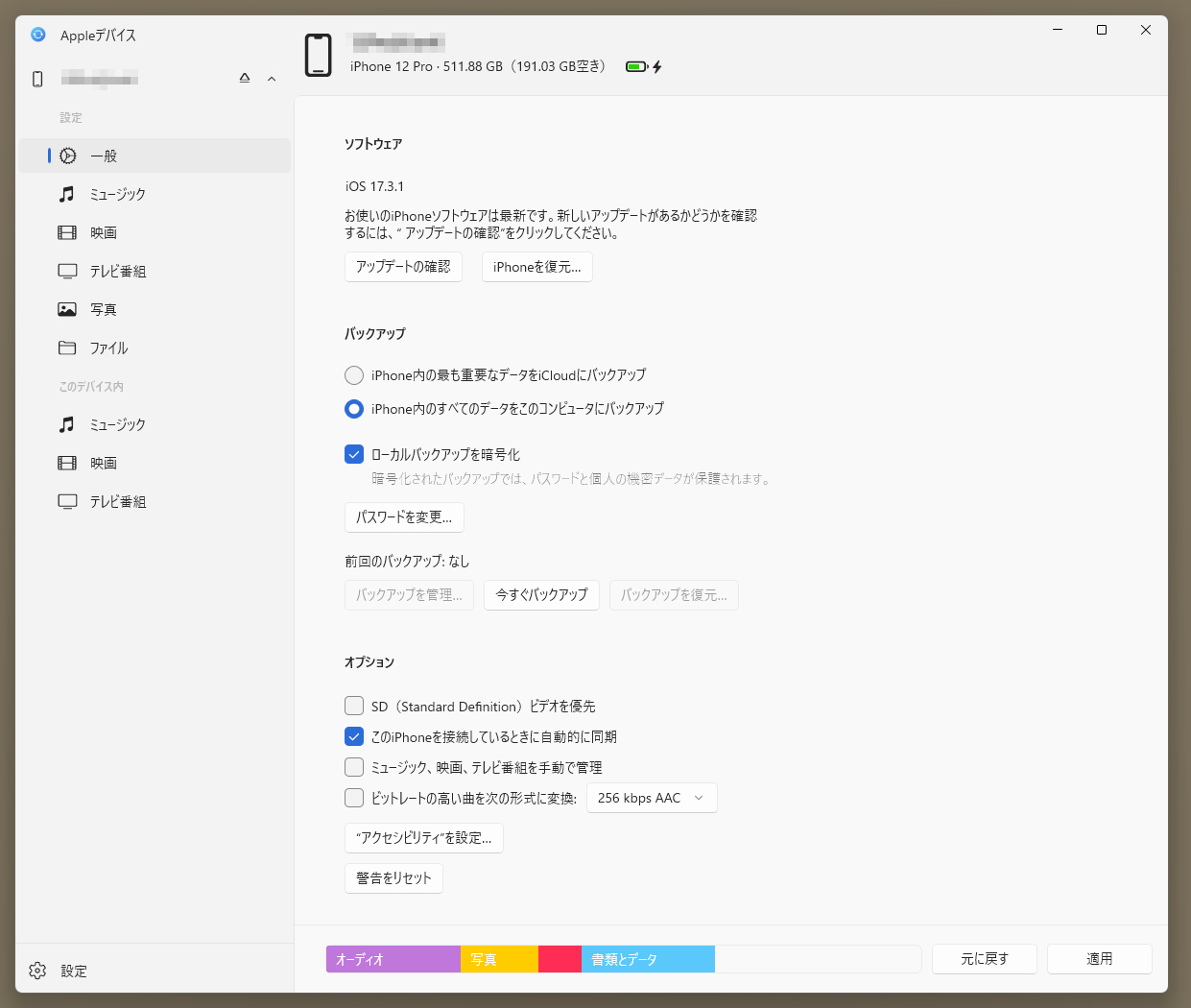Click the blurred device name in header
Screen dimensions: 1191x1008
click(396, 41)
